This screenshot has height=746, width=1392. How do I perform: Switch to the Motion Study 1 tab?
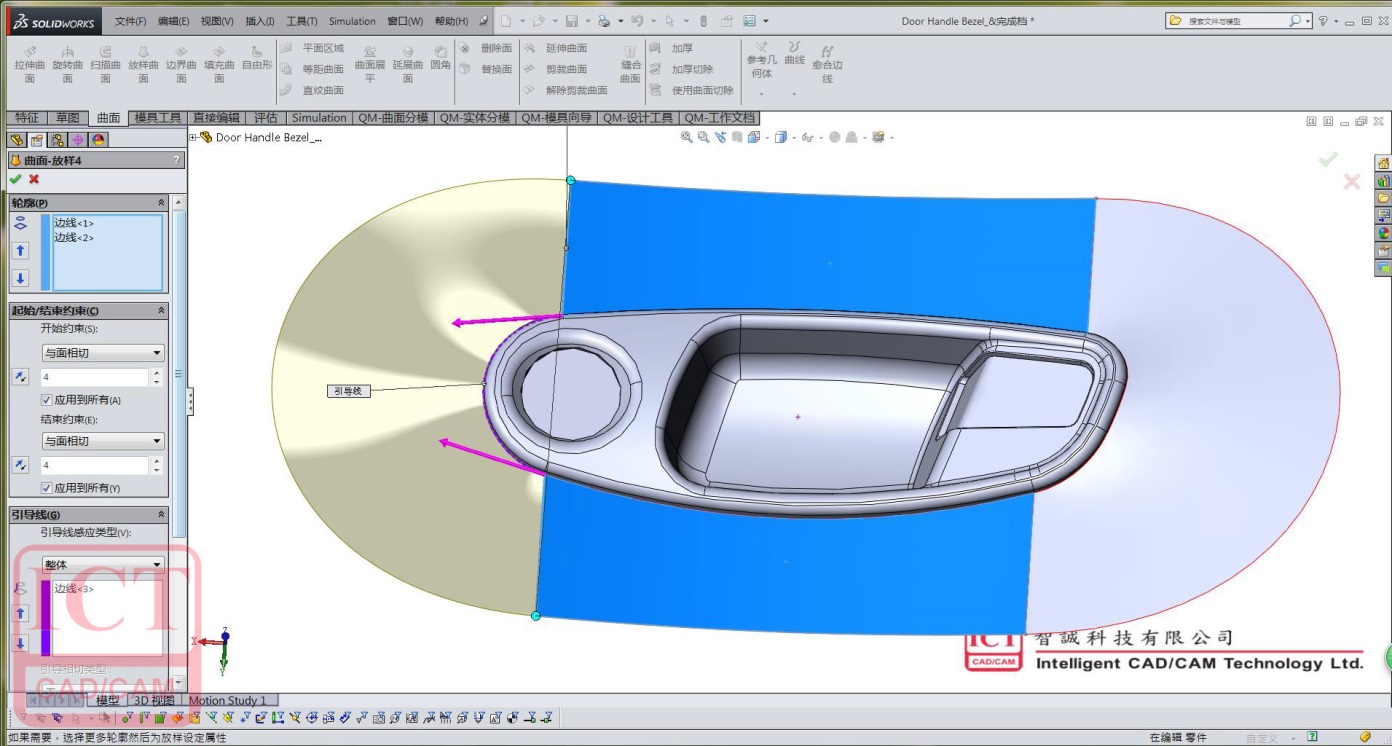[x=228, y=700]
